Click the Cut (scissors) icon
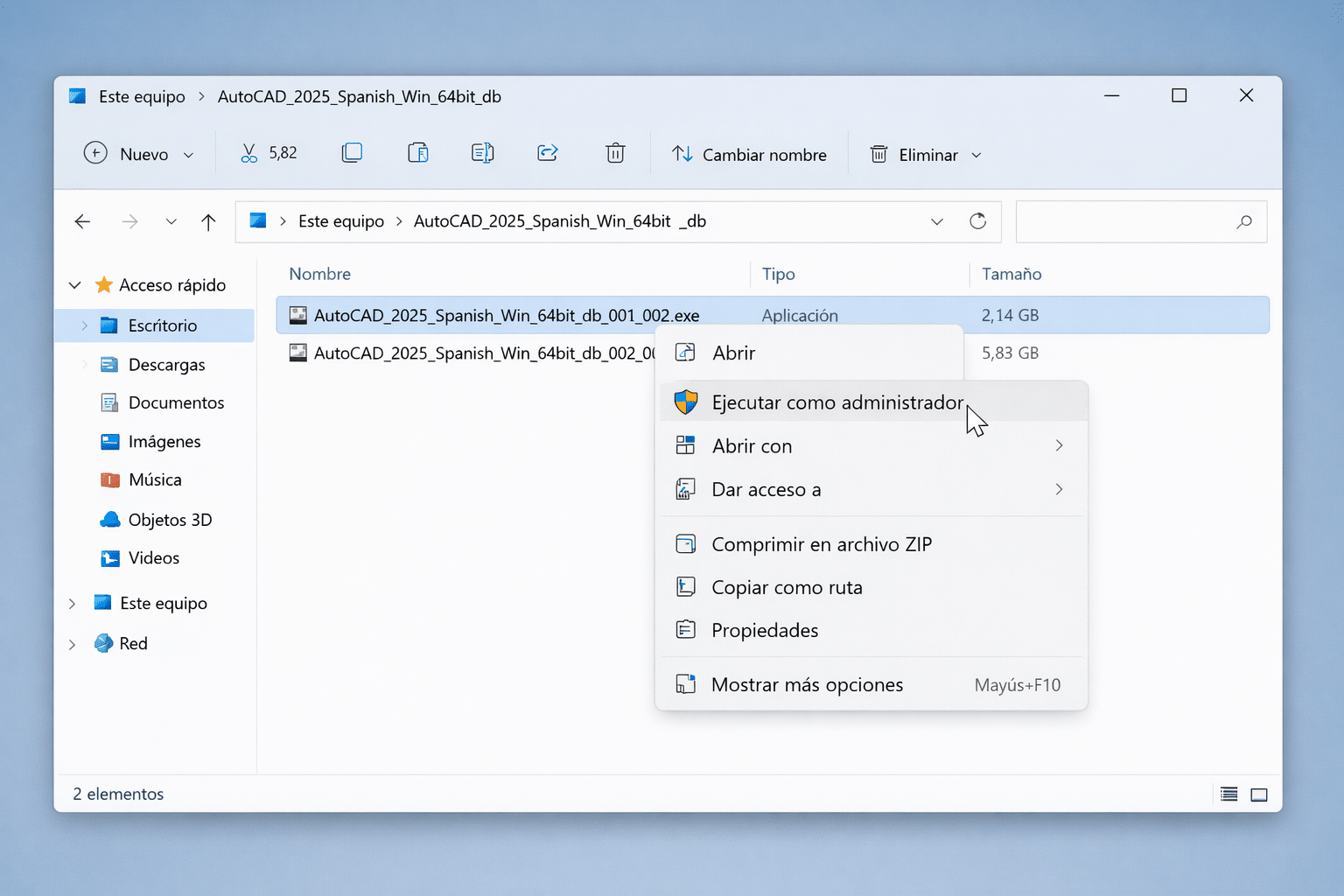 [248, 152]
